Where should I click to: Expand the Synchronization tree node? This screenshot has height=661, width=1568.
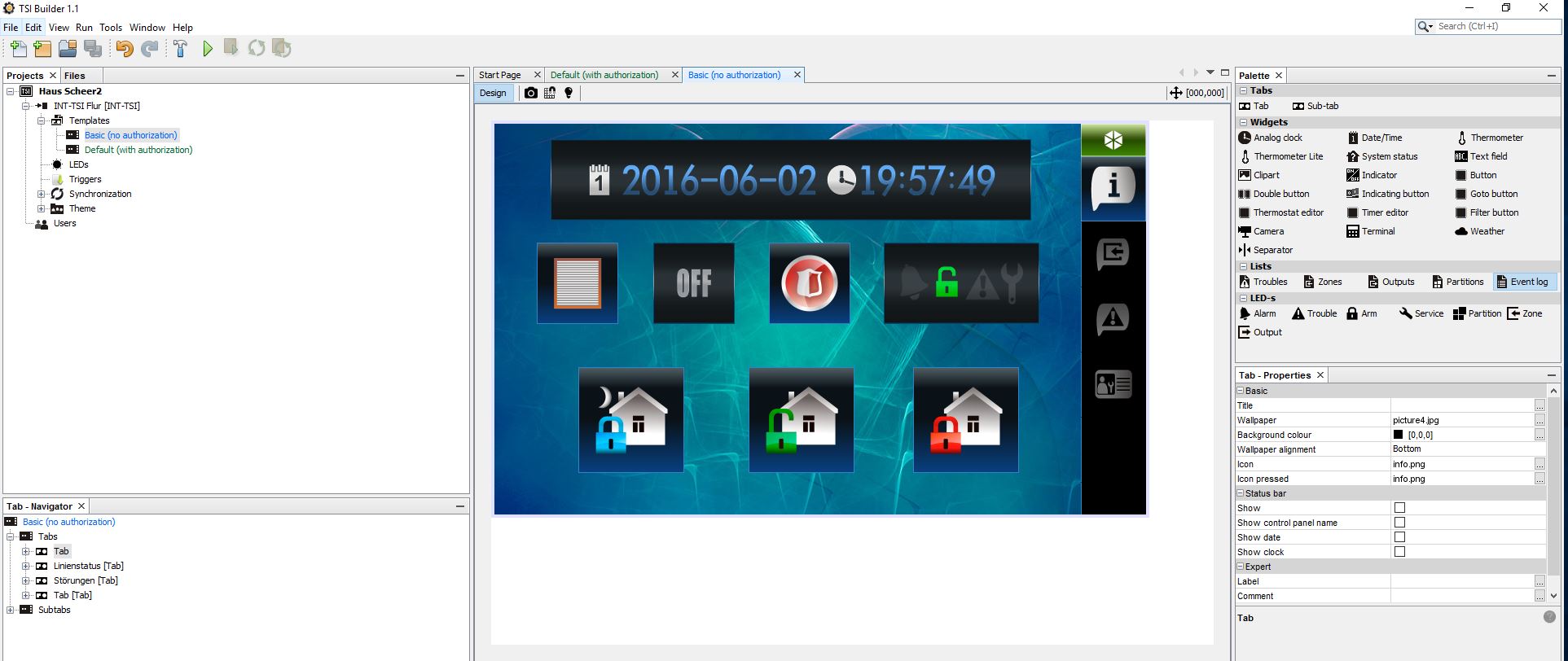click(x=42, y=194)
